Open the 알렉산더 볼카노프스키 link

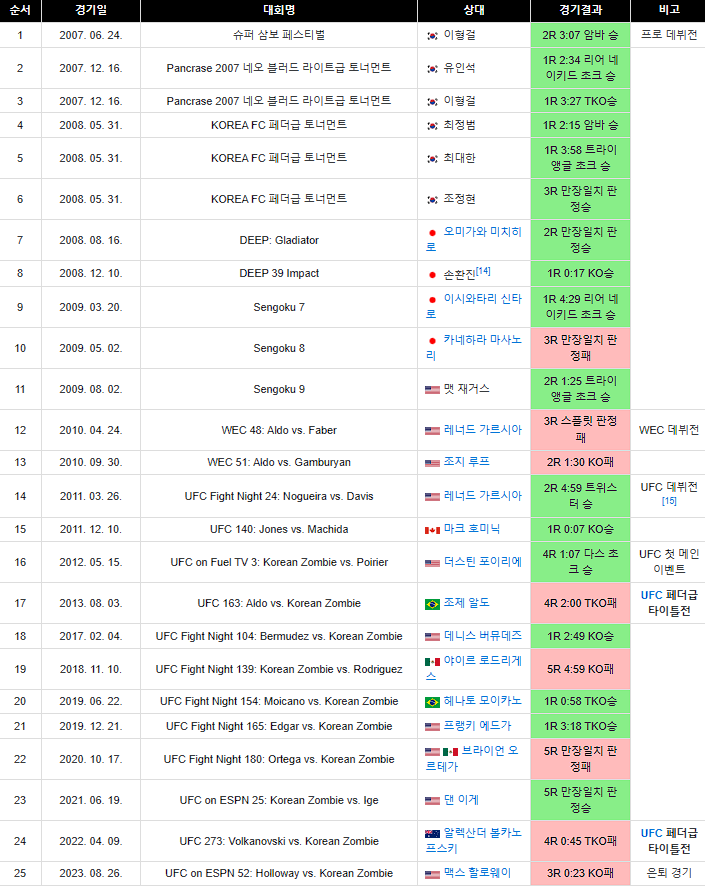tap(482, 833)
